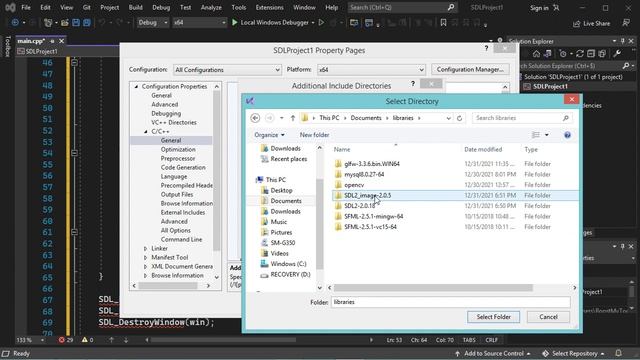Select the SDL2_image-2.0.5 folder

pos(367,196)
